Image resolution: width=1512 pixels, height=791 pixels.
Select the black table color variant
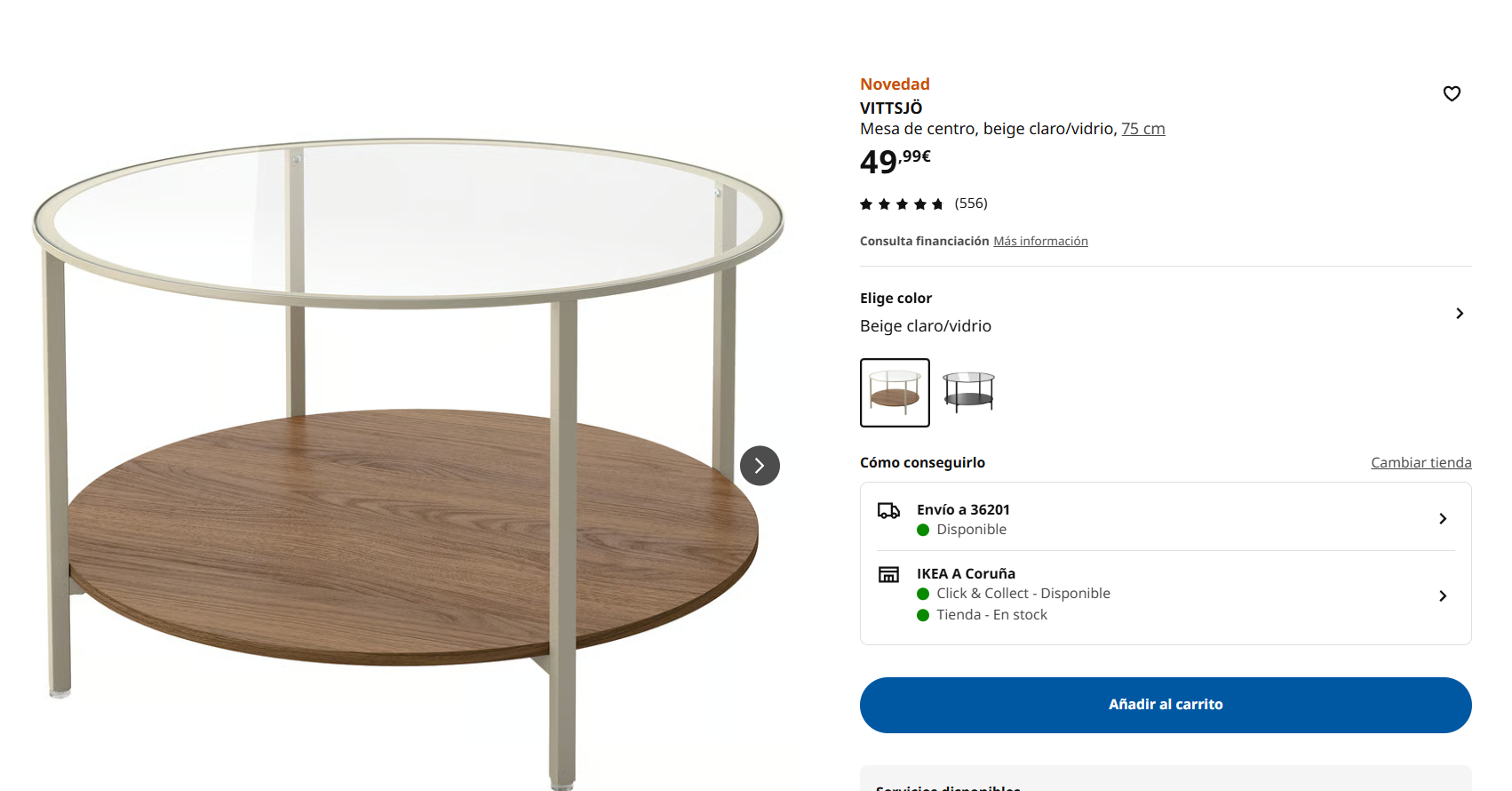[x=968, y=393]
